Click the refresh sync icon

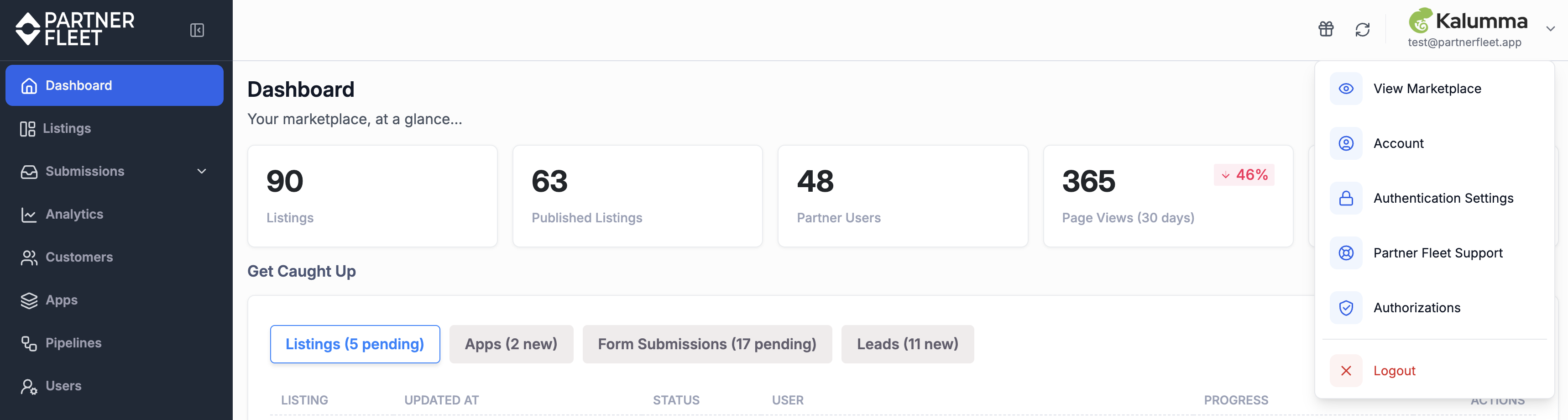[x=1362, y=29]
